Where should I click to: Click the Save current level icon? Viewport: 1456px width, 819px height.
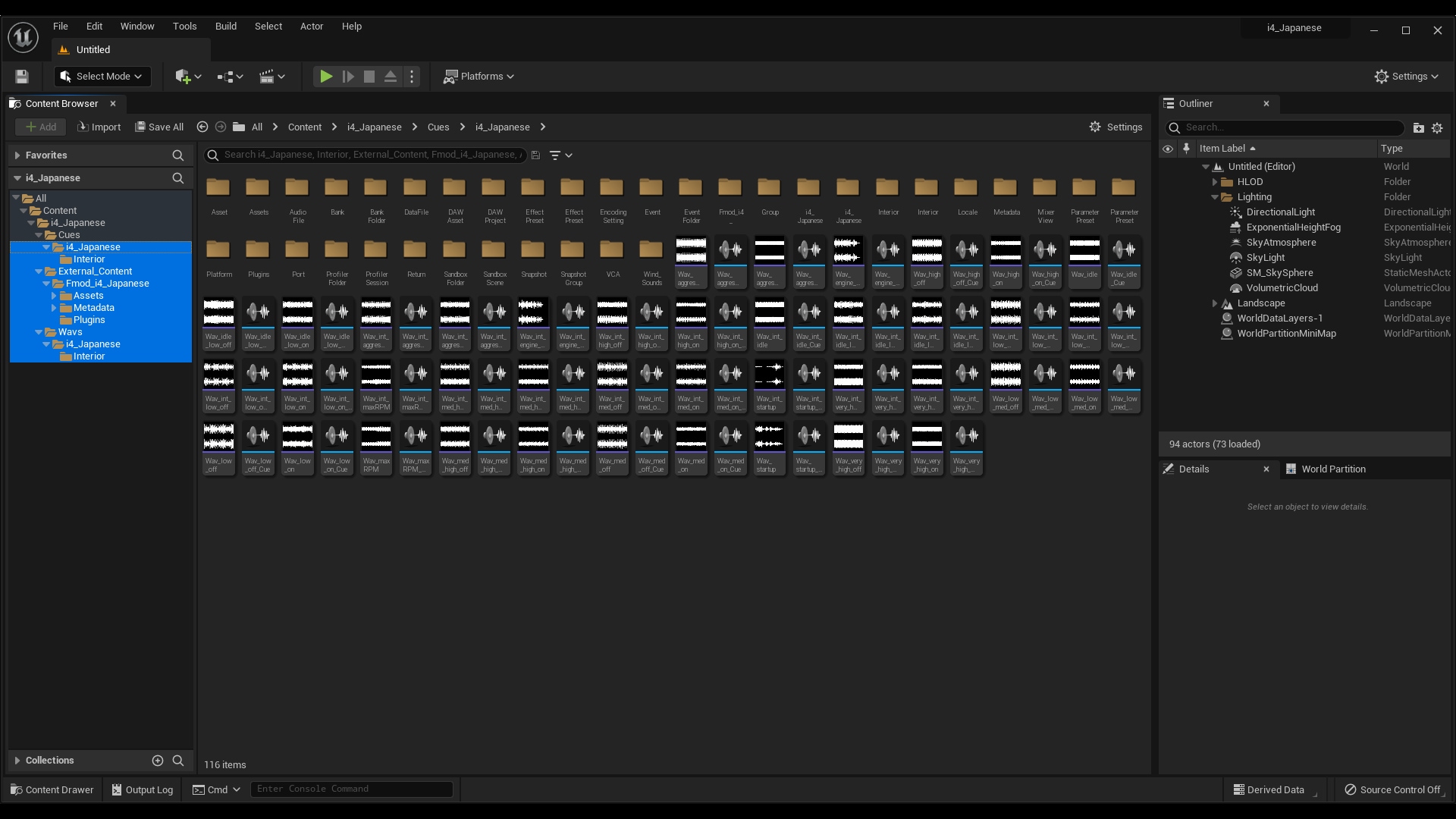click(x=22, y=77)
